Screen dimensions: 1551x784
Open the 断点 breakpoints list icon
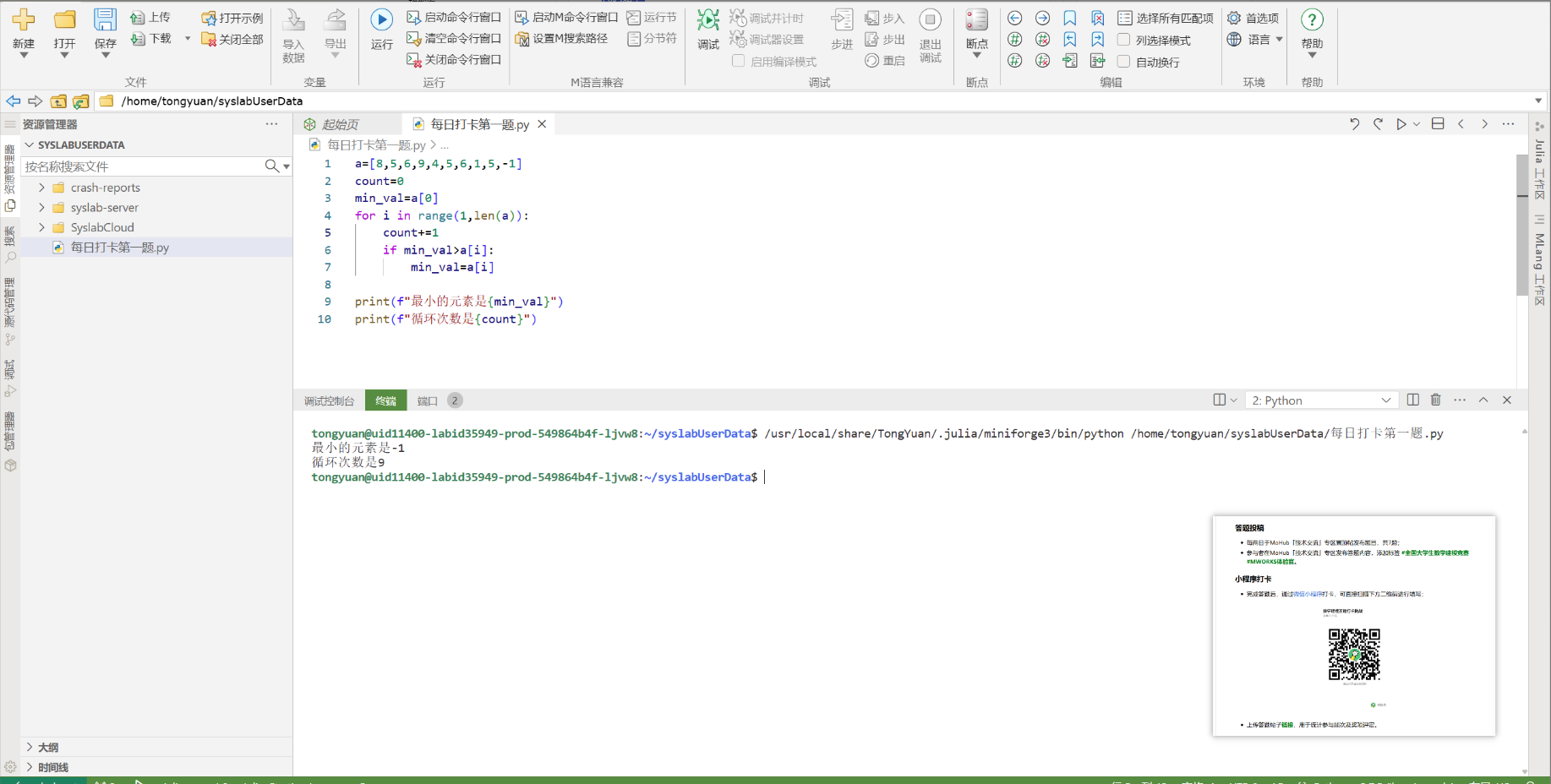point(977,19)
